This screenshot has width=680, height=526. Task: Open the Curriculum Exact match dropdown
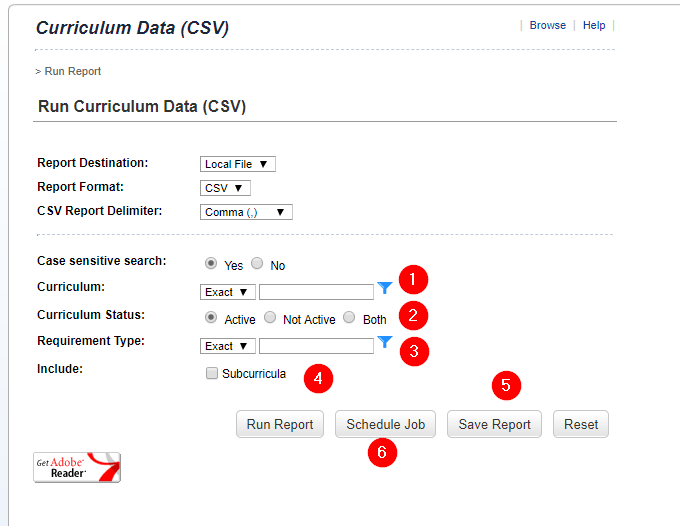click(x=228, y=292)
